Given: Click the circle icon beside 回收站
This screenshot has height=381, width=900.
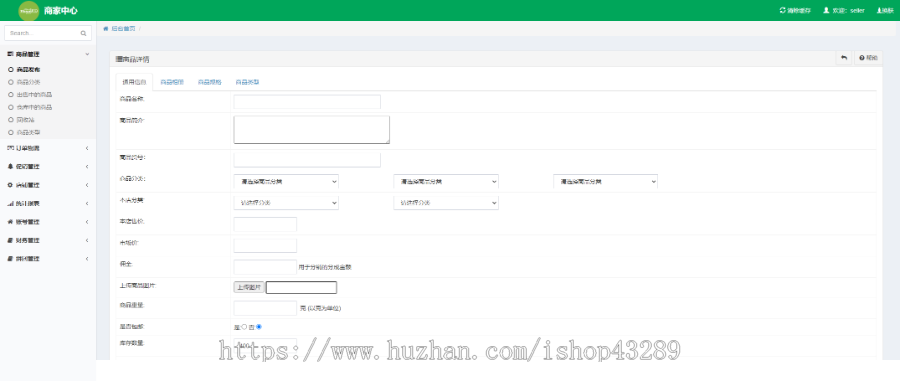Looking at the screenshot, I should pos(11,120).
